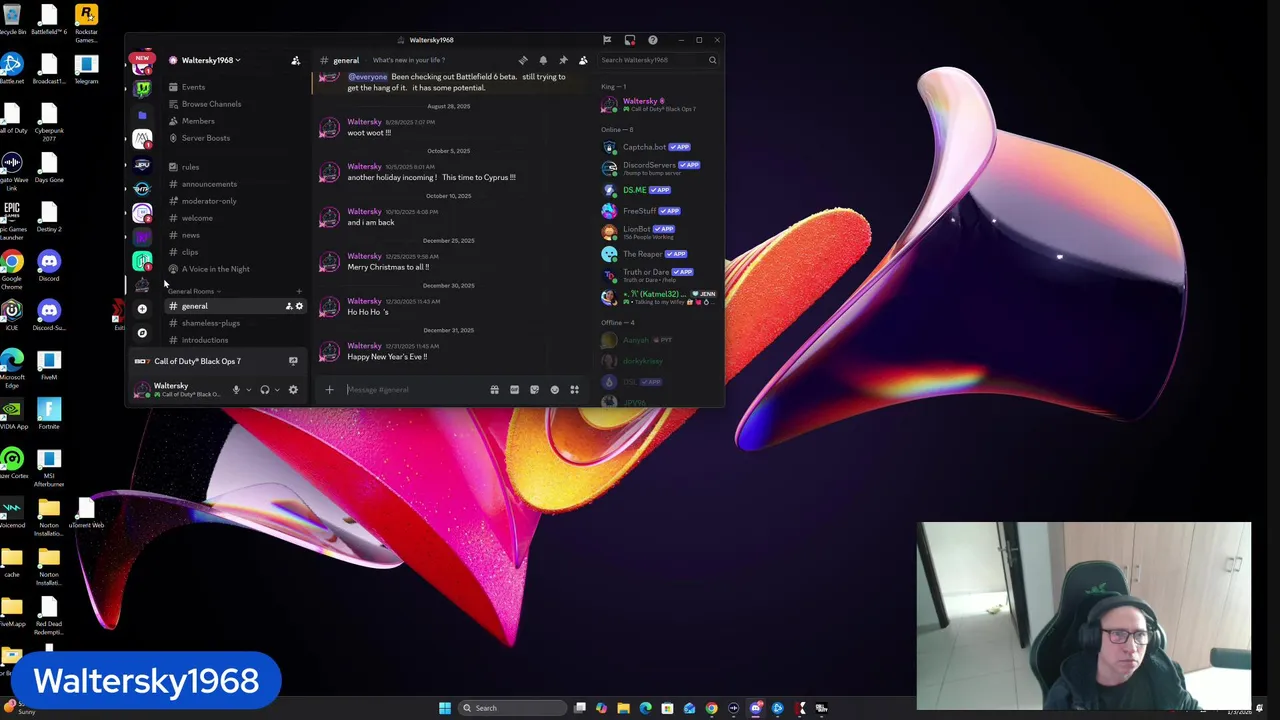
Task: Open notification settings bell icon
Action: 543,60
